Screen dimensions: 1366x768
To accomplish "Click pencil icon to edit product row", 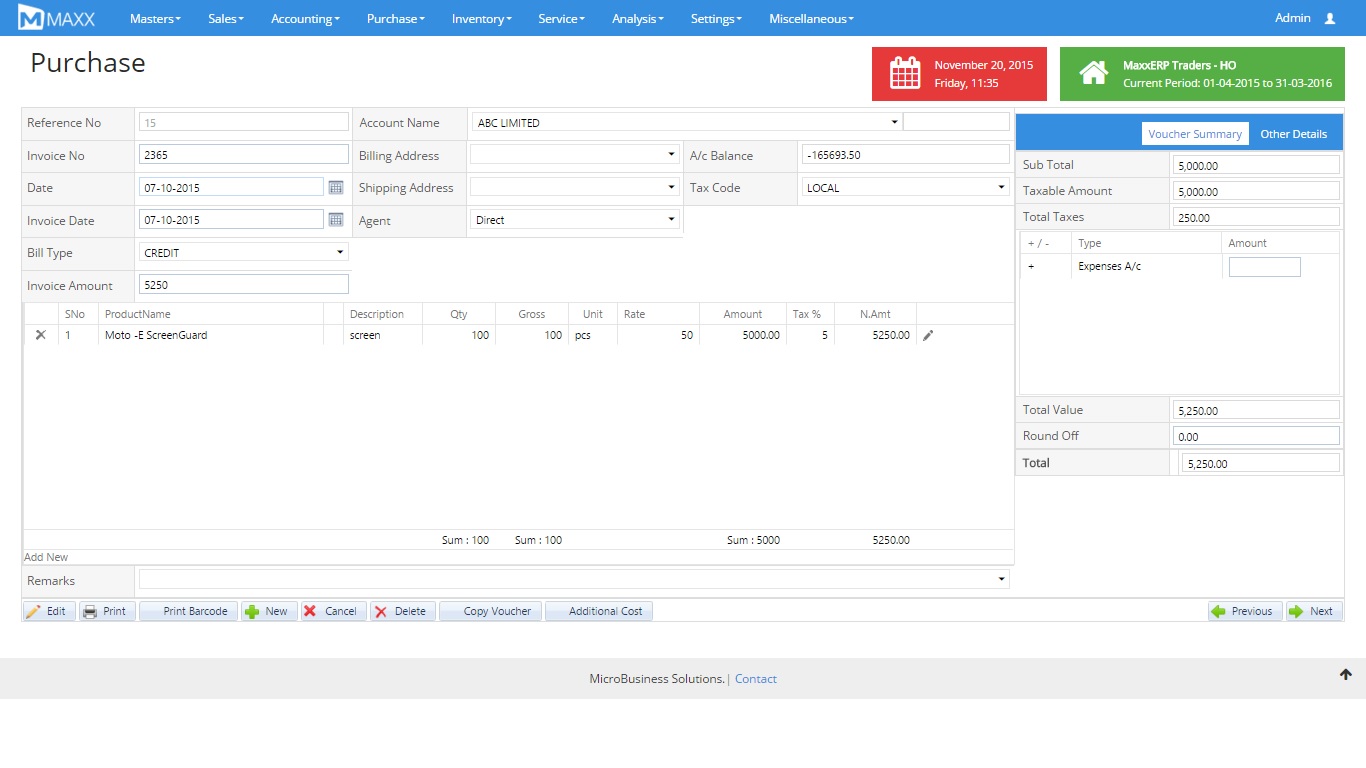I will pyautogui.click(x=928, y=336).
